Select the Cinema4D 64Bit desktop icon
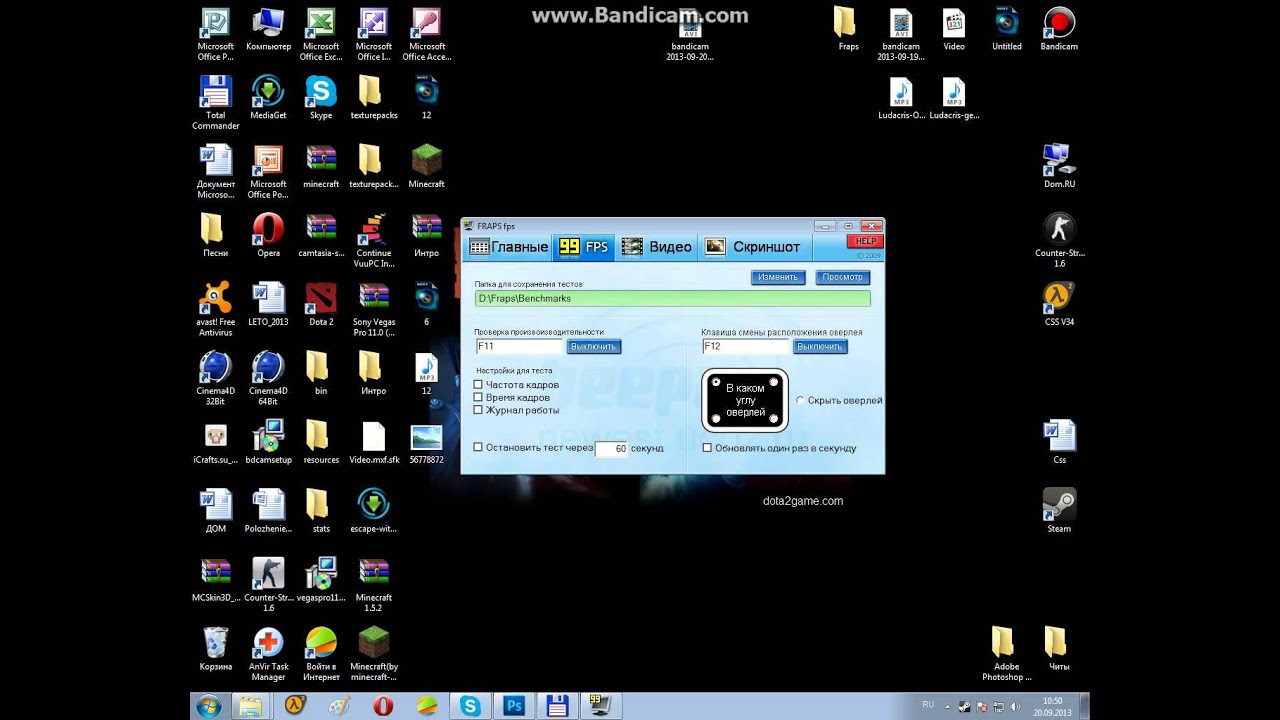 pyautogui.click(x=268, y=378)
